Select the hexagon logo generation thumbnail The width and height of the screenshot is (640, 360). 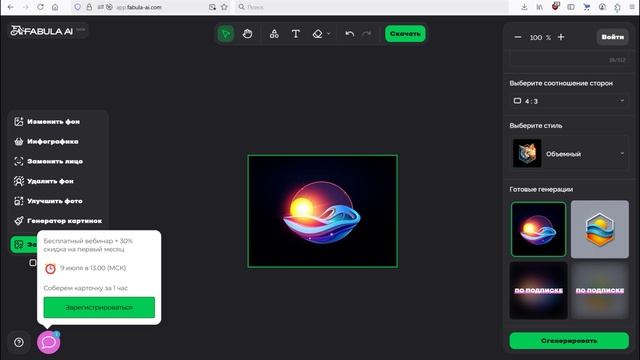600,229
